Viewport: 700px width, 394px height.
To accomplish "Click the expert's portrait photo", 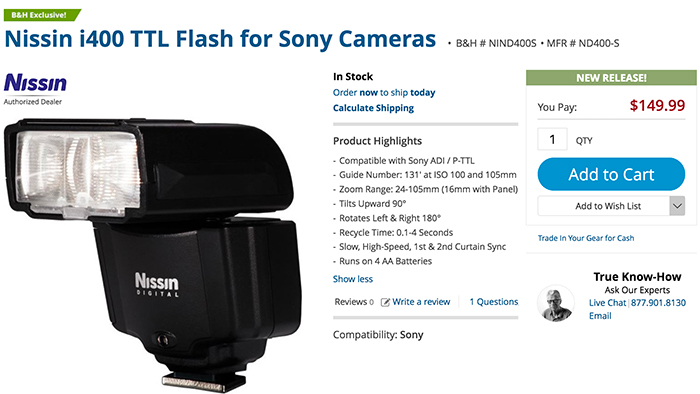I will click(555, 303).
